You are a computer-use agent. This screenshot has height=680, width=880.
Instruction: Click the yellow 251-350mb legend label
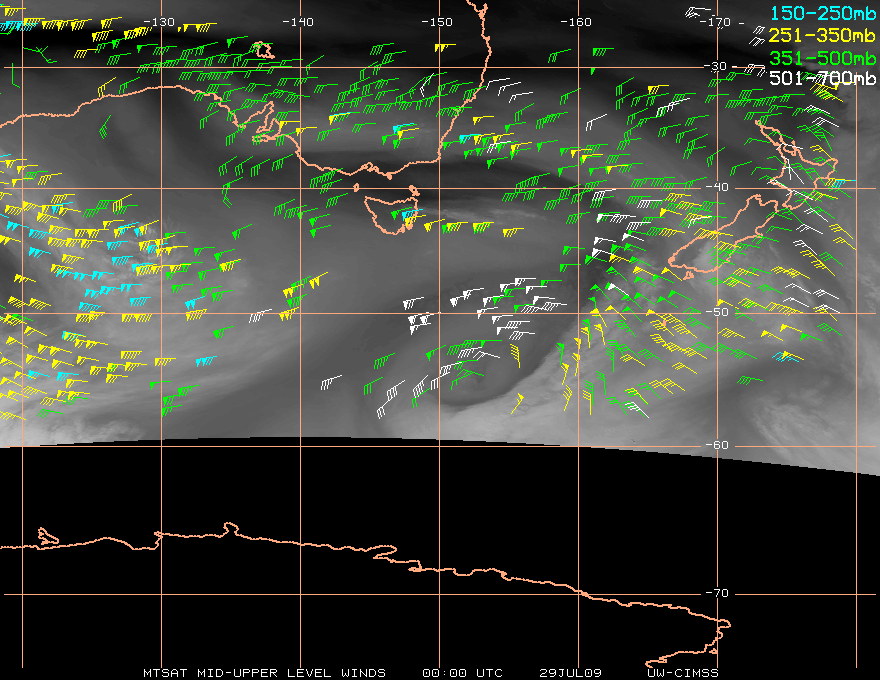click(x=822, y=35)
